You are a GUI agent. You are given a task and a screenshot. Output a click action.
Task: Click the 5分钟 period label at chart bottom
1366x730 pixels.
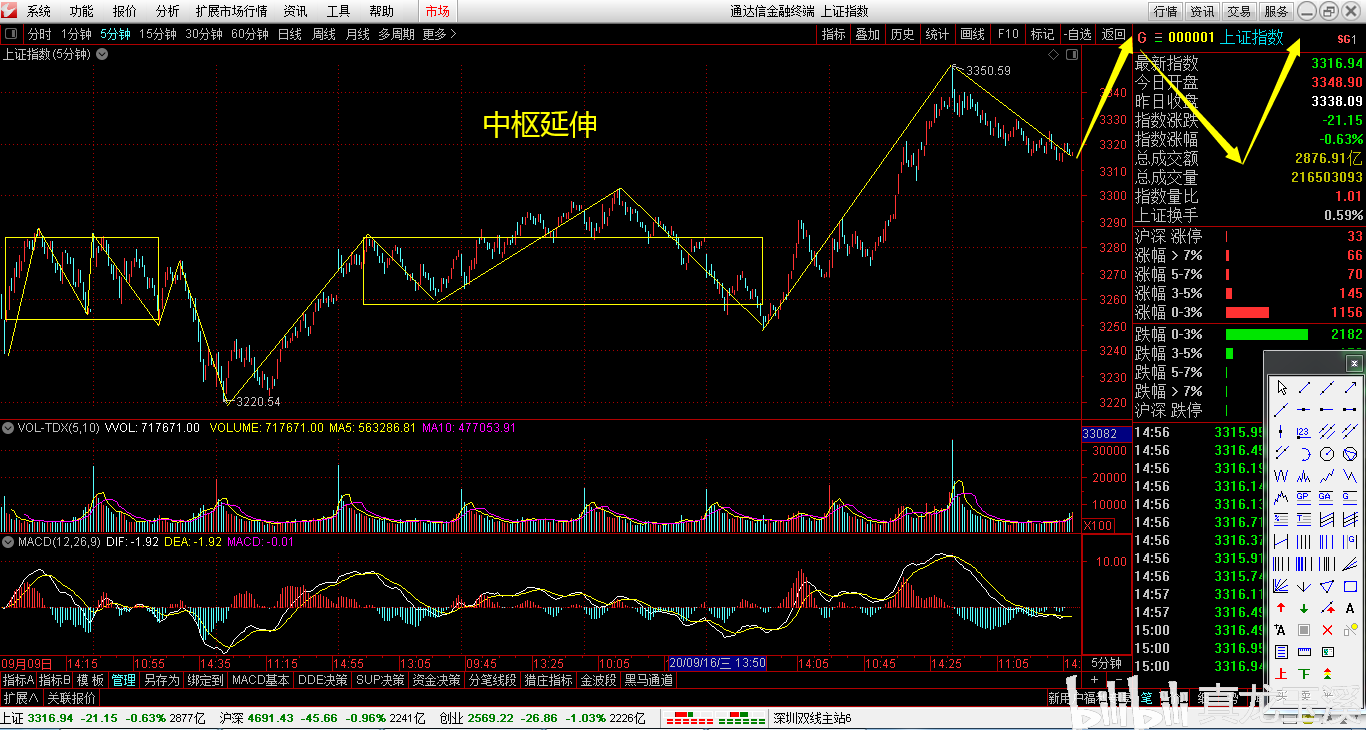pos(1105,663)
